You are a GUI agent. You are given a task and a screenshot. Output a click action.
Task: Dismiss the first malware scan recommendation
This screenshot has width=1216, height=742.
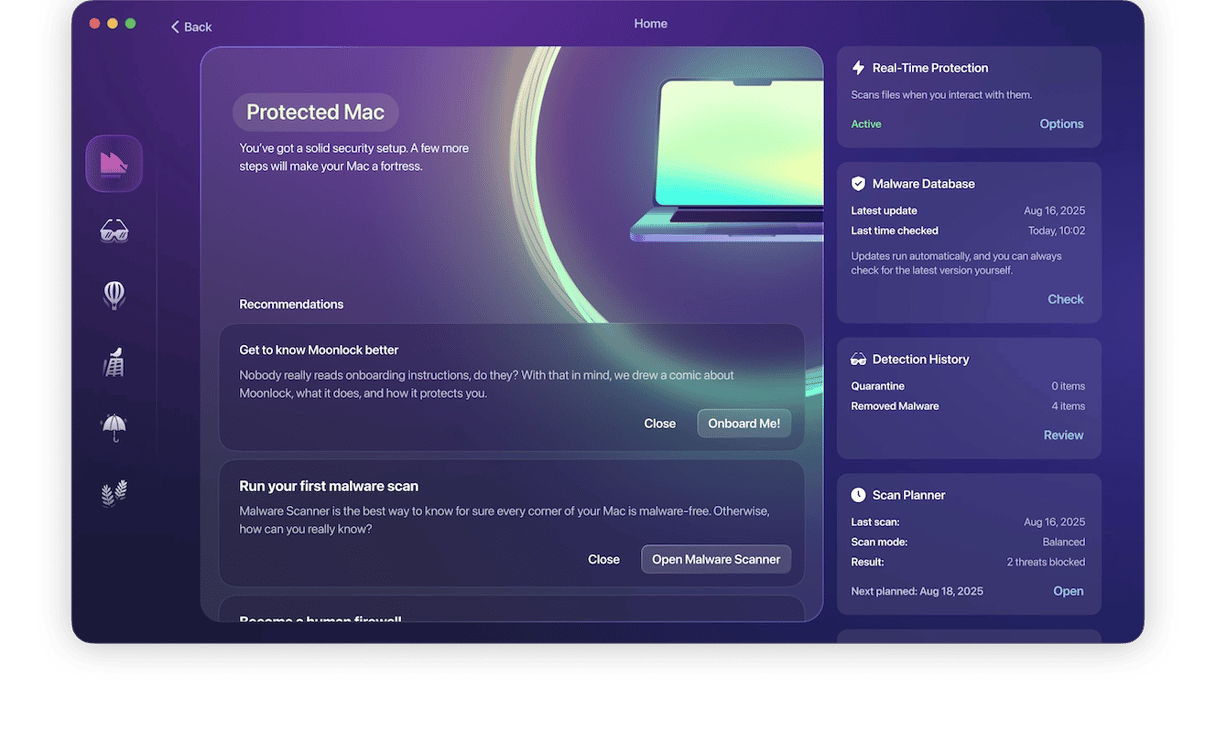(x=604, y=559)
